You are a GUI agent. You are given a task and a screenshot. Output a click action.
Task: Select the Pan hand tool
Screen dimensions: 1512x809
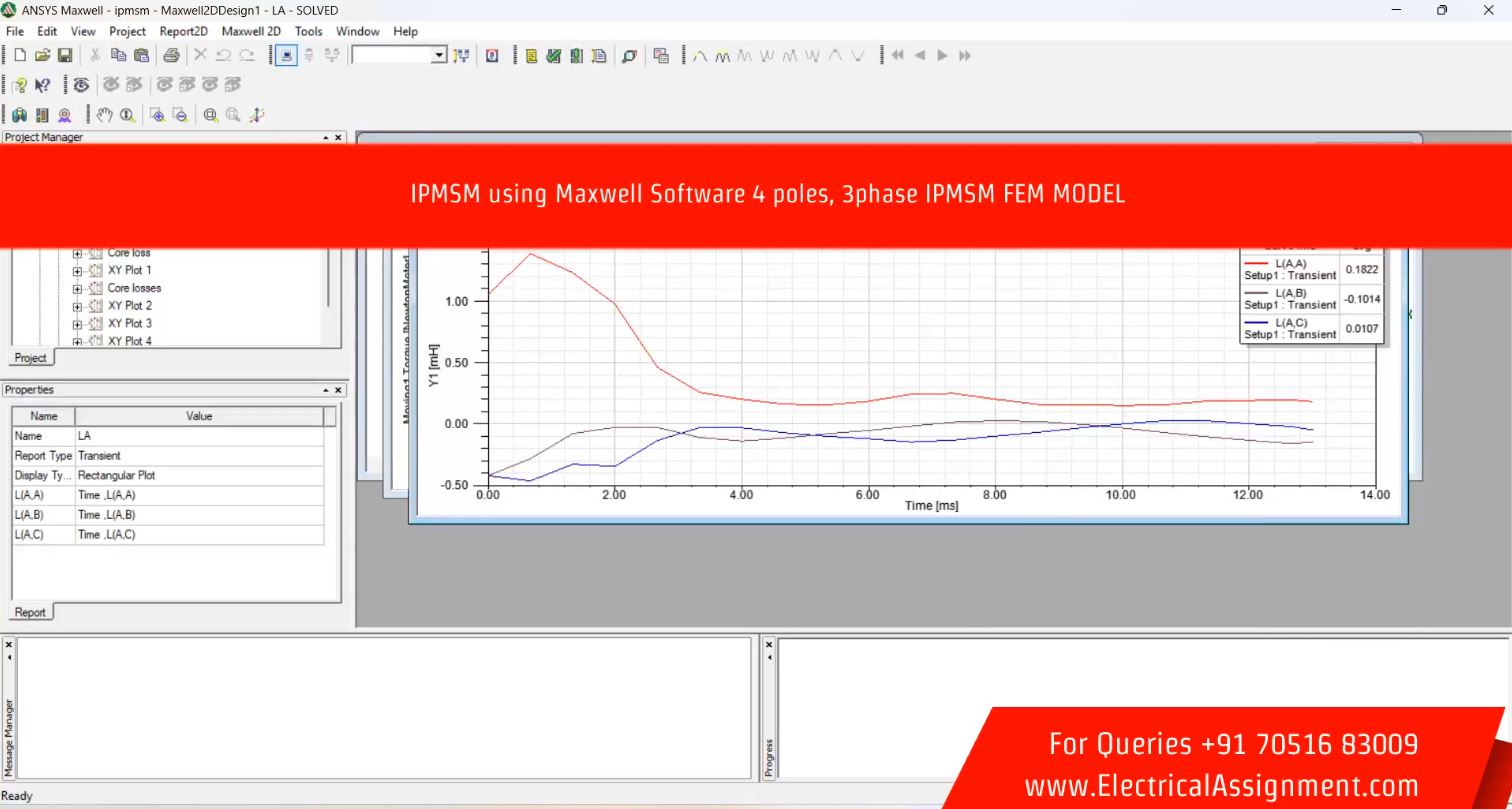coord(105,115)
